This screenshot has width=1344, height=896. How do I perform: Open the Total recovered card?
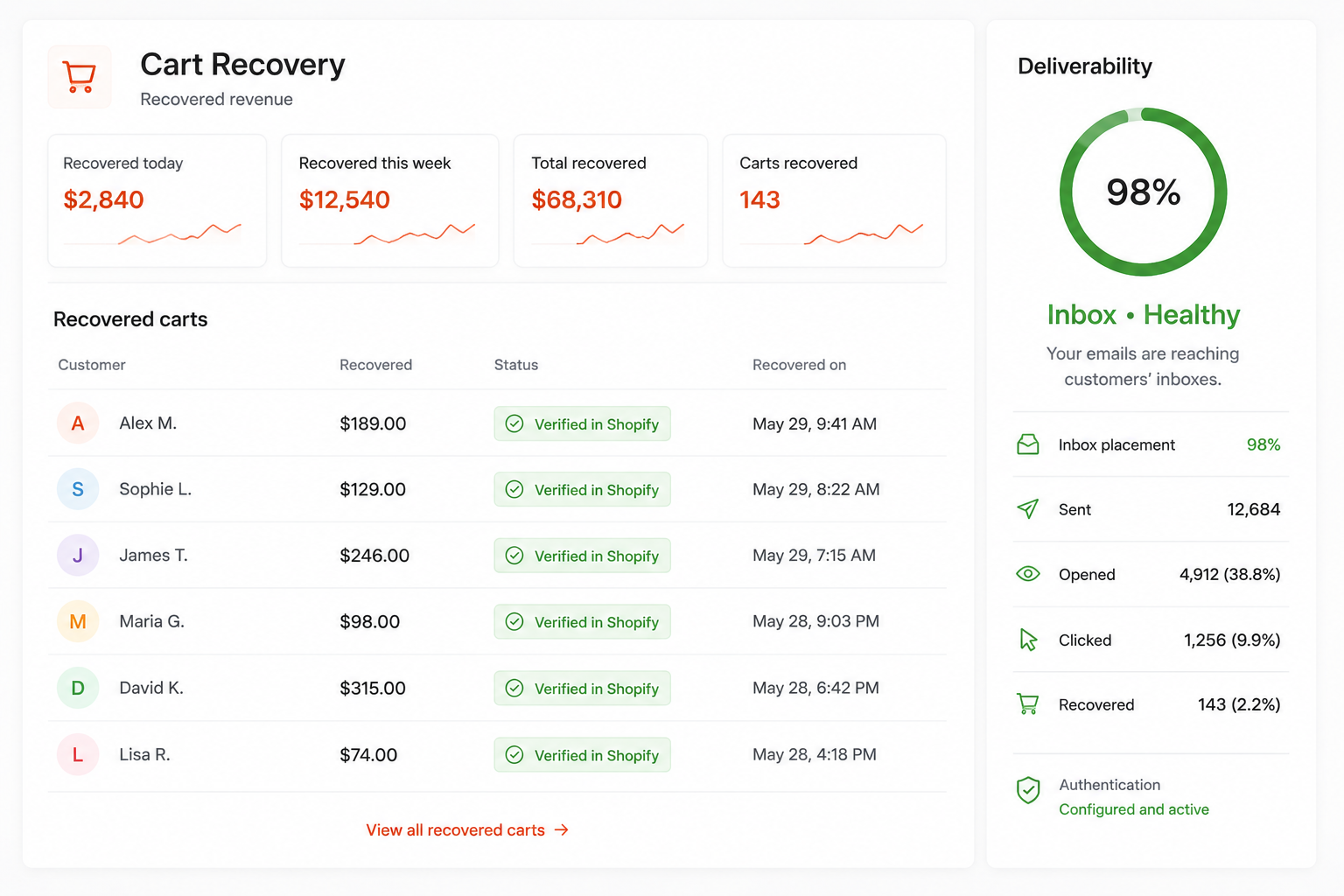(611, 200)
